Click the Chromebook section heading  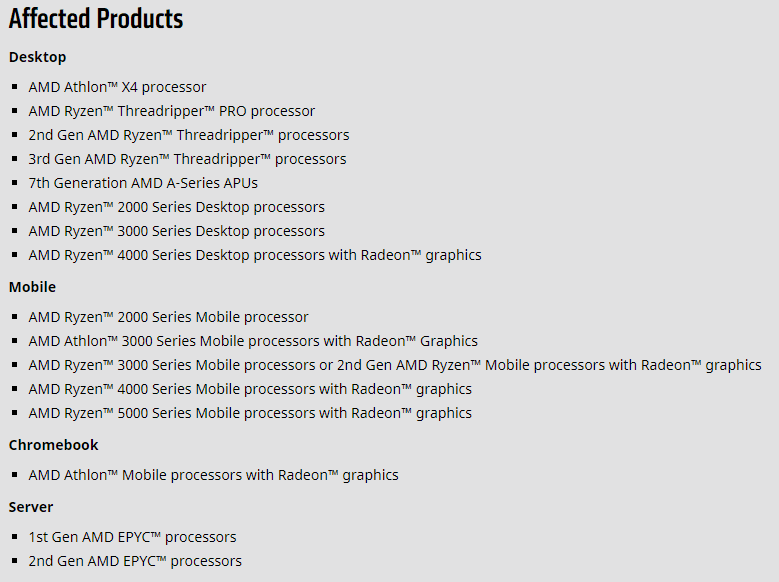point(54,445)
